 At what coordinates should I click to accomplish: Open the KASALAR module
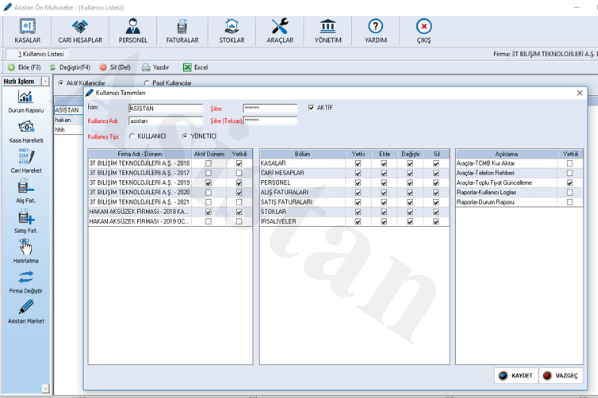click(27, 31)
